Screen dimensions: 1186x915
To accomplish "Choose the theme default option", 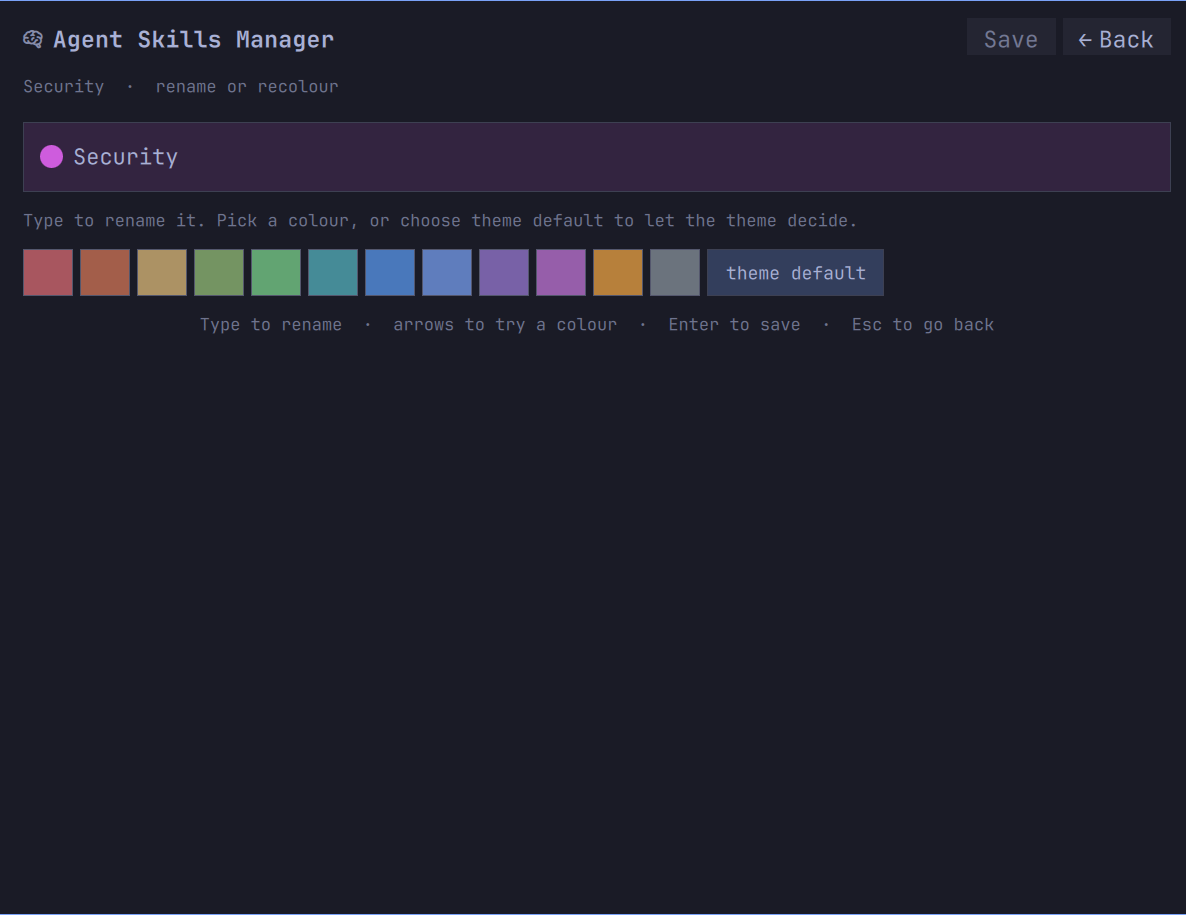I will point(795,272).
